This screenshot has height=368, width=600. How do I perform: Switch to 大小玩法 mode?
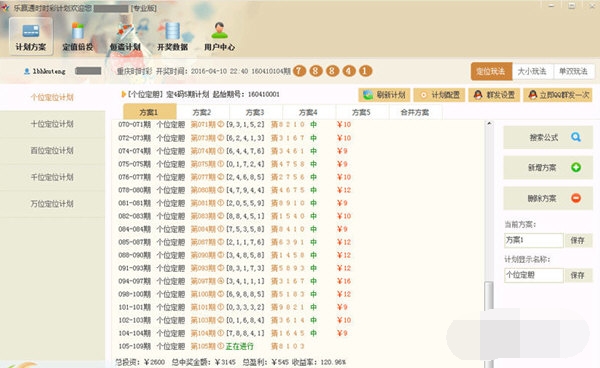coord(533,71)
